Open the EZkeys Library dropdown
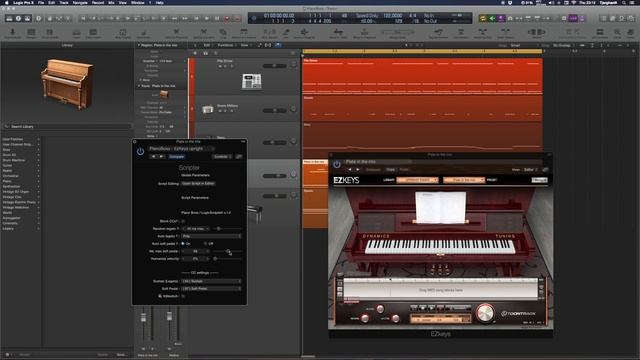 tap(417, 180)
